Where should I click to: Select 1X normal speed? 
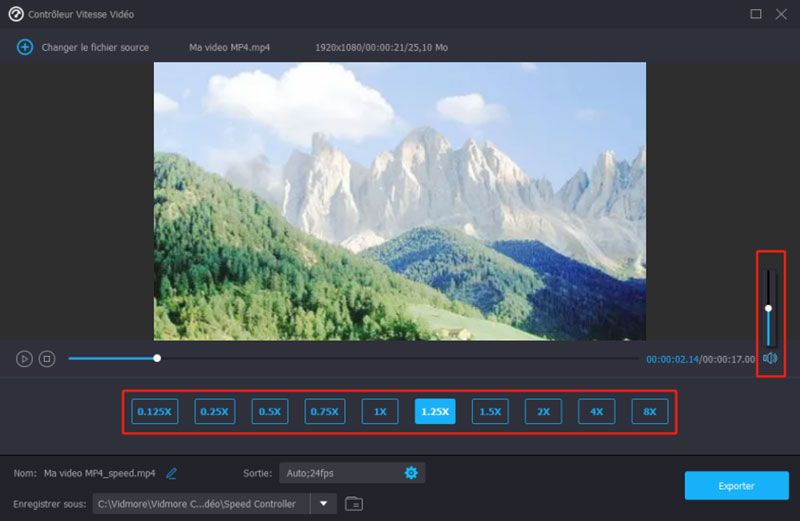(x=380, y=411)
